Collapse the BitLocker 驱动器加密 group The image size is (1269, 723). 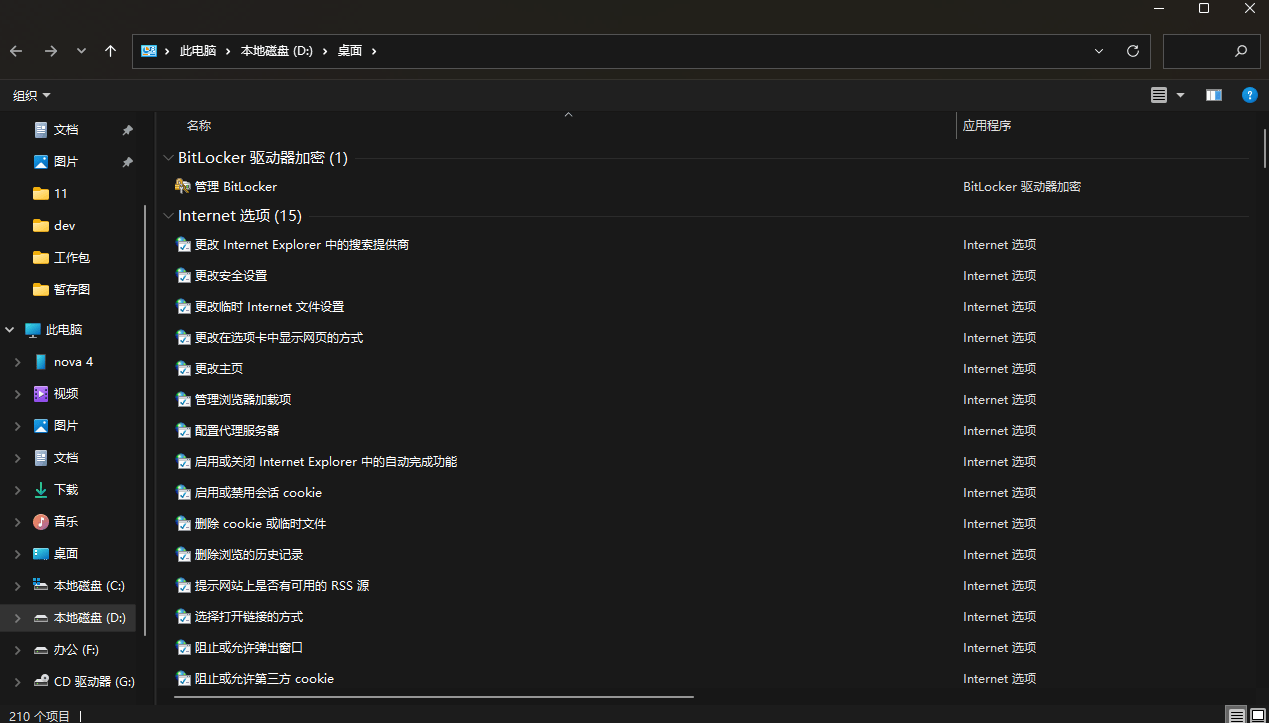(x=167, y=158)
